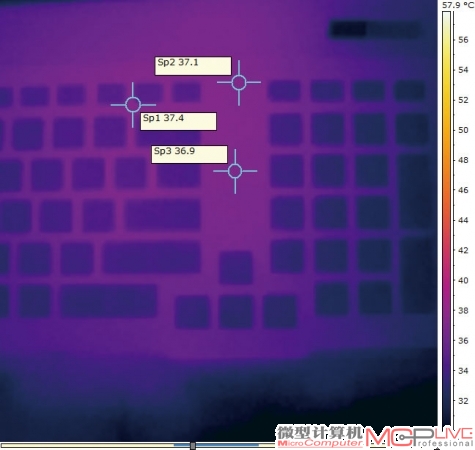Click the MicroComputer watermark logo
This screenshot has height=450, width=475.
coord(319,437)
